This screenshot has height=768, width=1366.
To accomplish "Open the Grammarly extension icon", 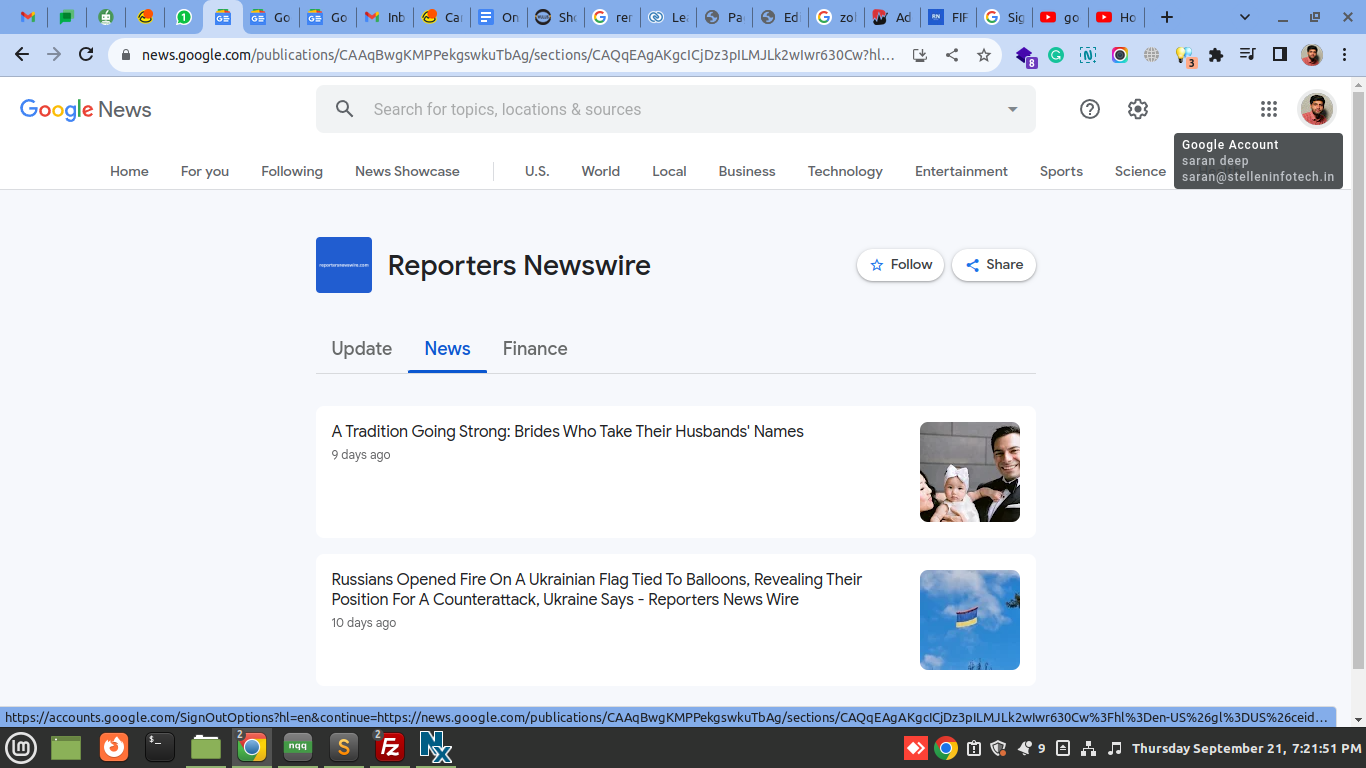I will point(1056,55).
